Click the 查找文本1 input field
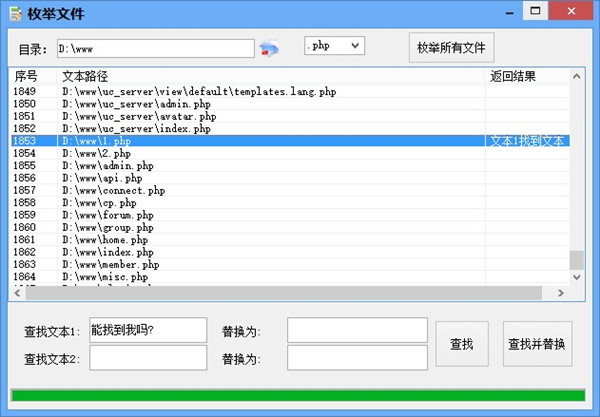 click(148, 330)
